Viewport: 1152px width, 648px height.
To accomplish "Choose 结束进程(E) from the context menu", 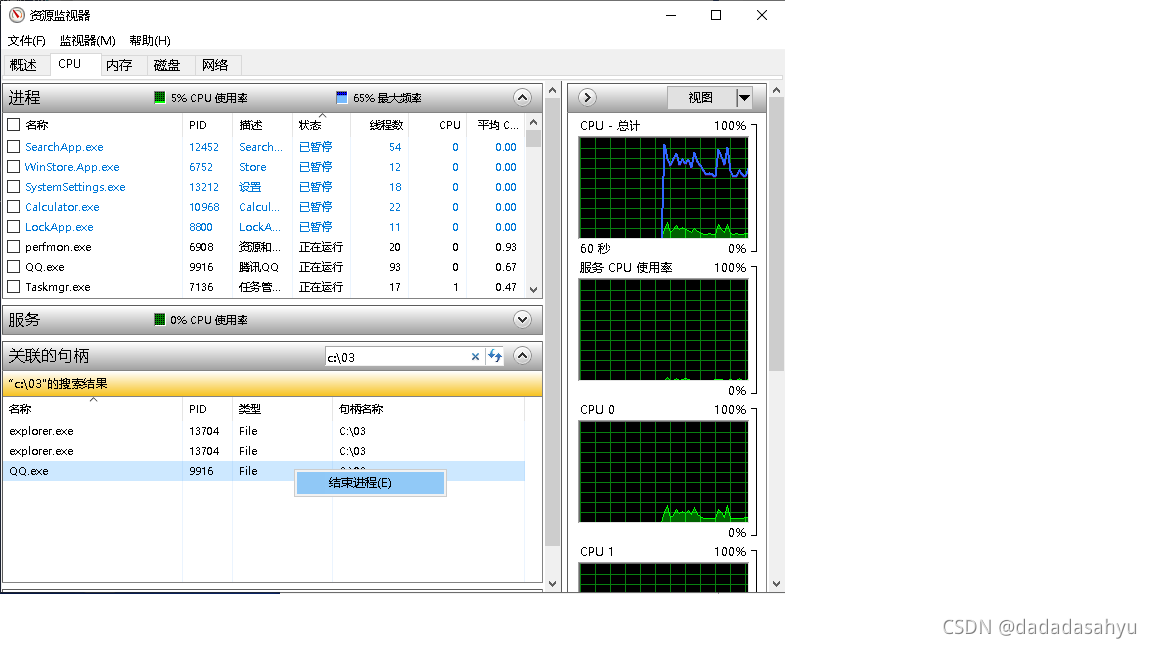I will (370, 483).
